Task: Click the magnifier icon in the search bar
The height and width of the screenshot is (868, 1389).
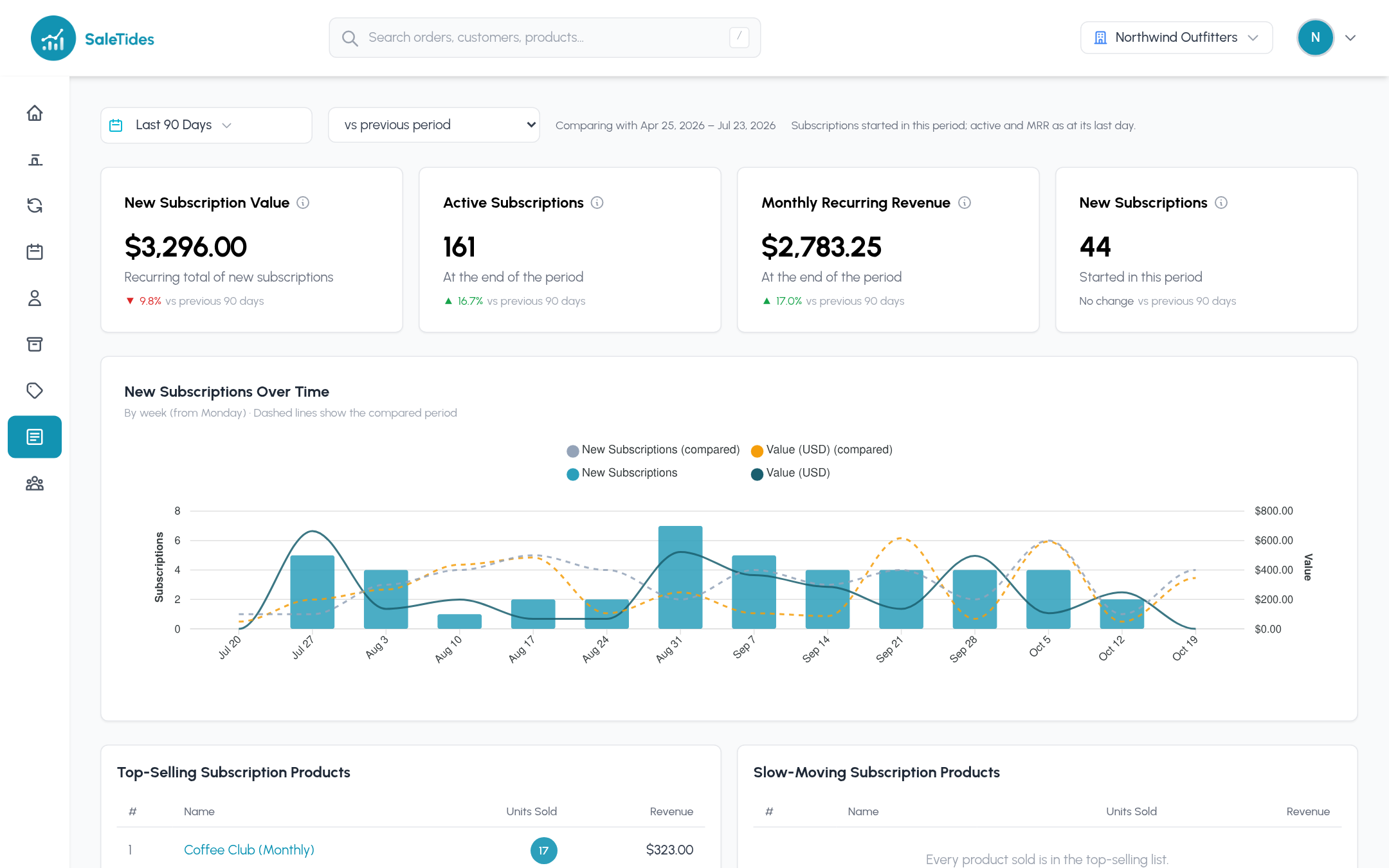Action: coord(350,38)
